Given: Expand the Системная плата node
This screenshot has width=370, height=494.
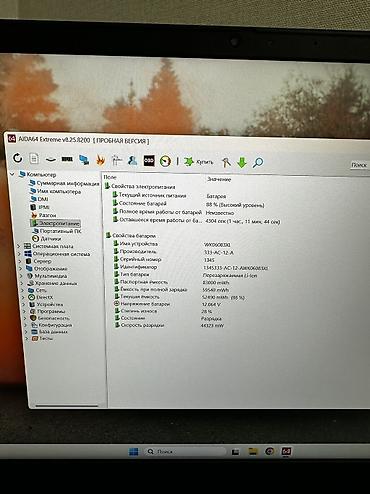Looking at the screenshot, I should [19, 246].
